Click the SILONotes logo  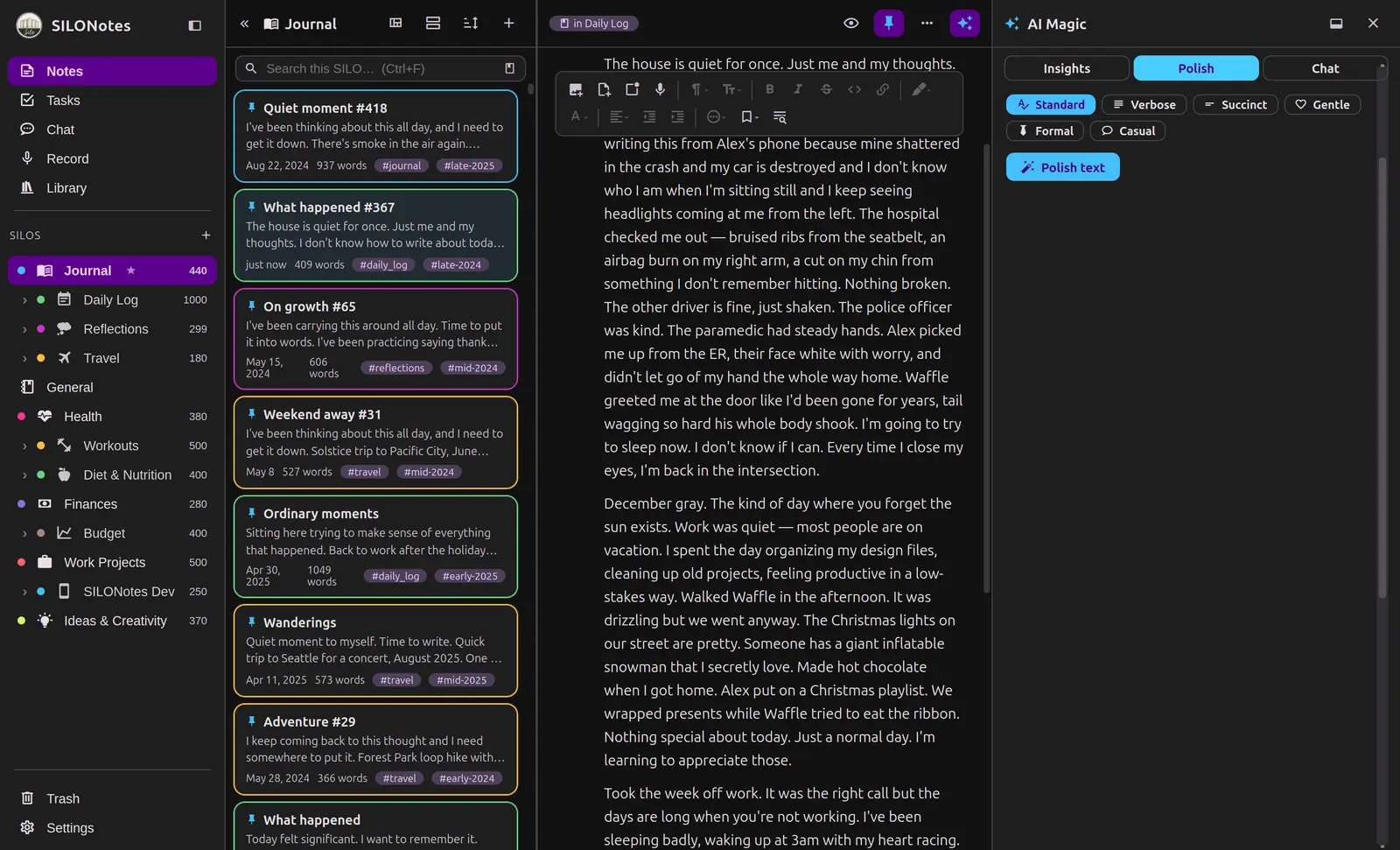30,25
